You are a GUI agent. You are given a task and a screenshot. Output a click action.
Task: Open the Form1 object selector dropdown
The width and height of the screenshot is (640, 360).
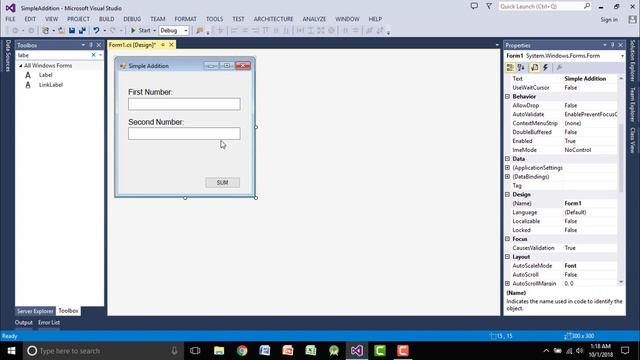point(622,56)
